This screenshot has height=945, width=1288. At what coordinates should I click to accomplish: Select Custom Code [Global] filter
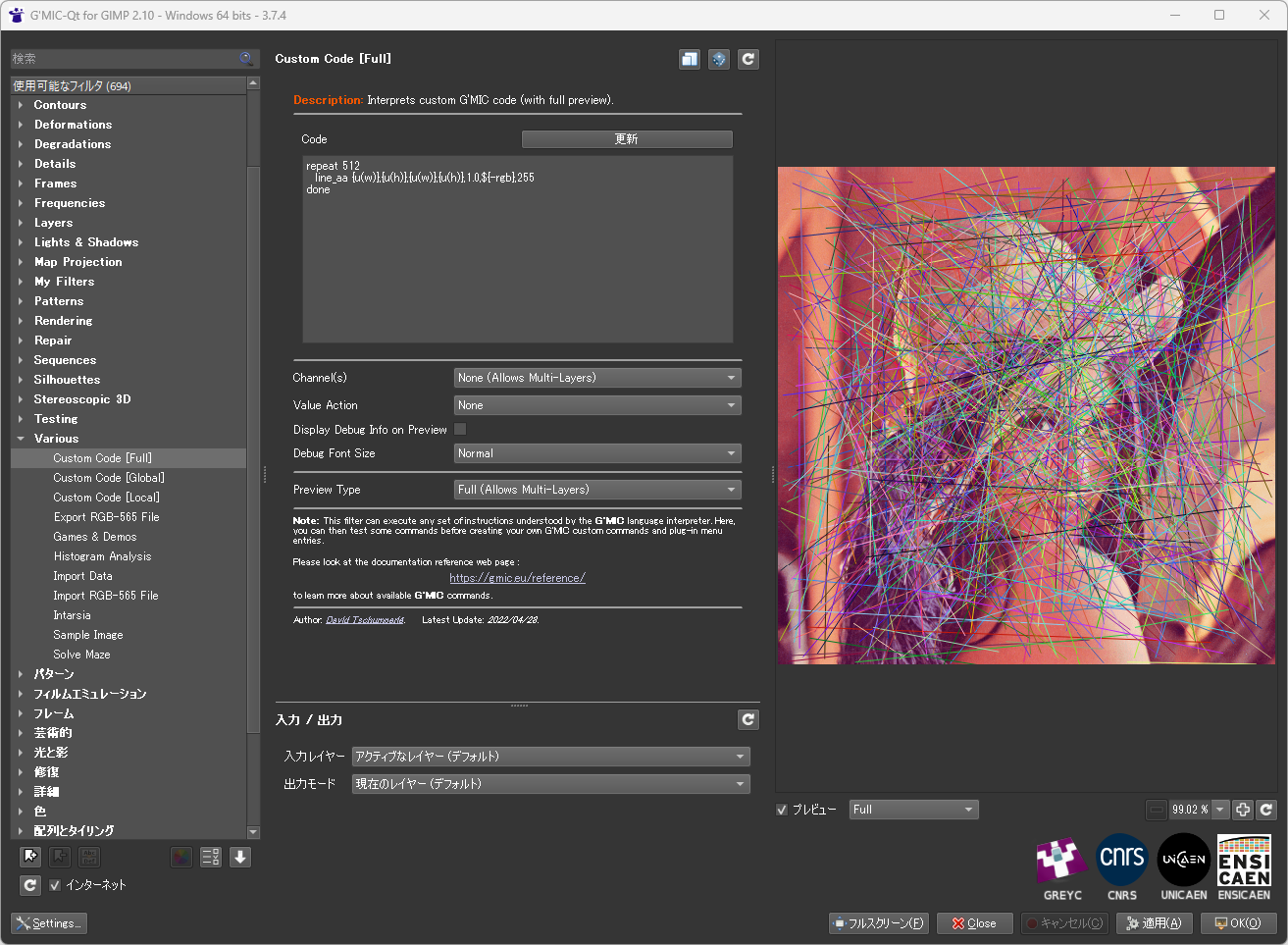109,478
